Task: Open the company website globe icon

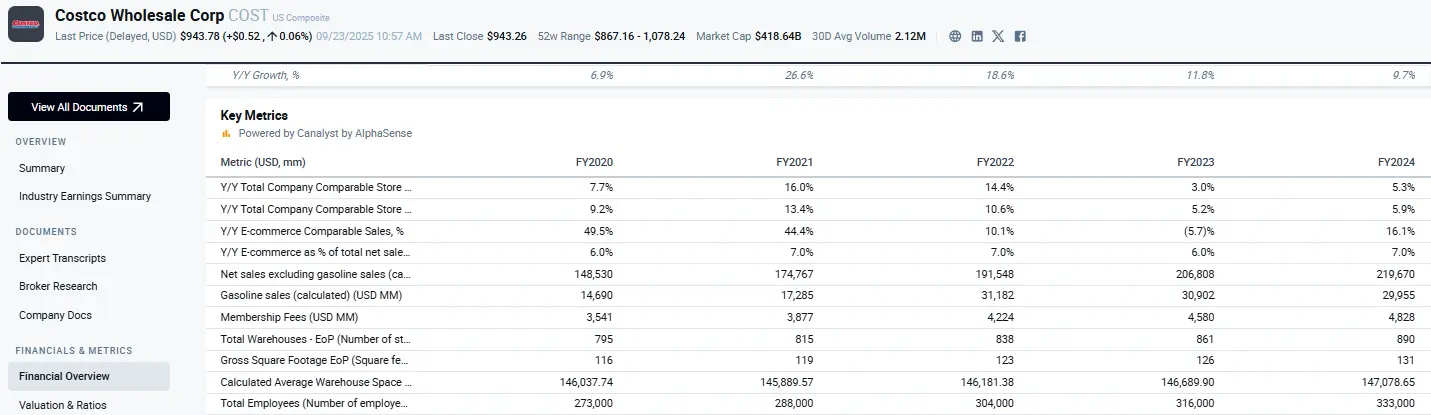Action: click(955, 36)
